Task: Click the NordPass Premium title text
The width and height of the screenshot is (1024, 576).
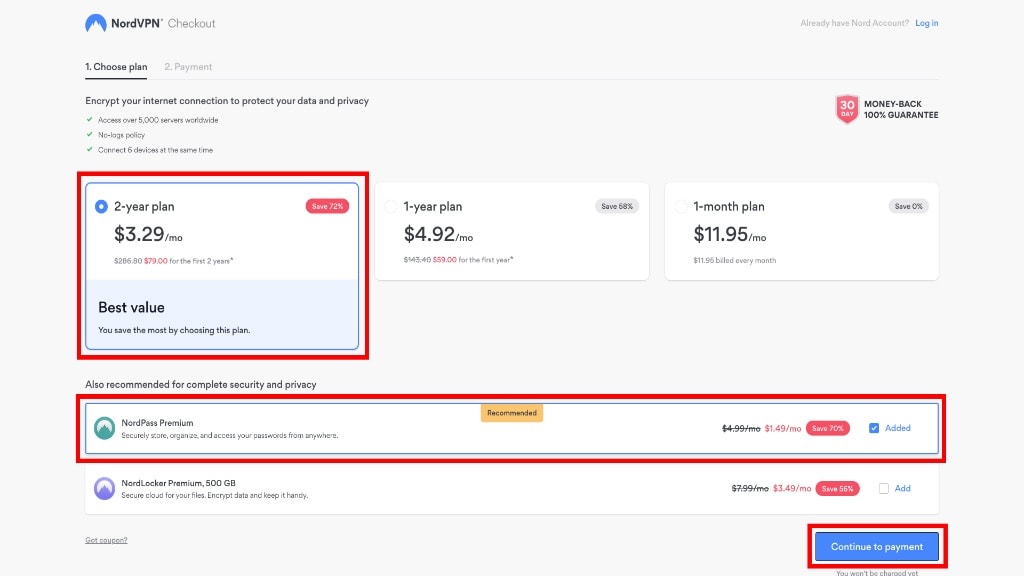Action: 157,423
